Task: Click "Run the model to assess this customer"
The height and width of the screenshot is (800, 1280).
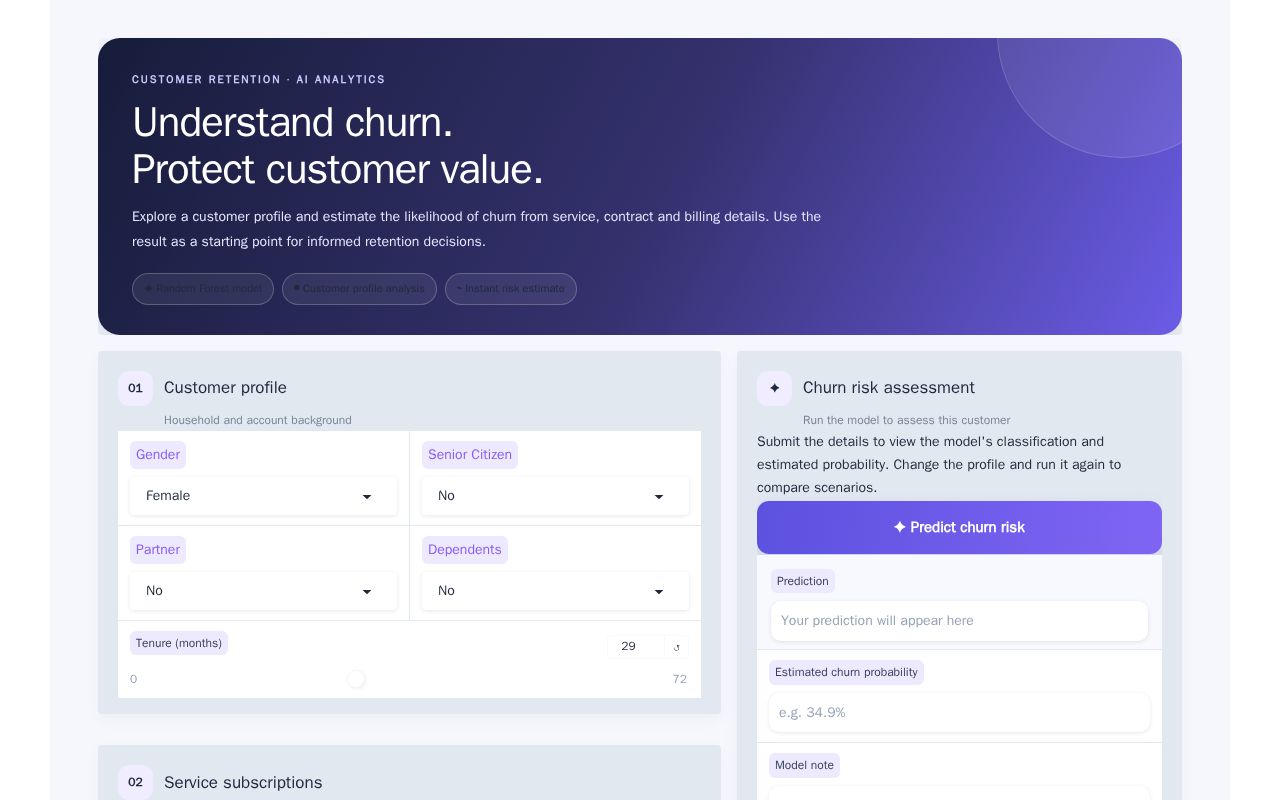Action: 907,420
